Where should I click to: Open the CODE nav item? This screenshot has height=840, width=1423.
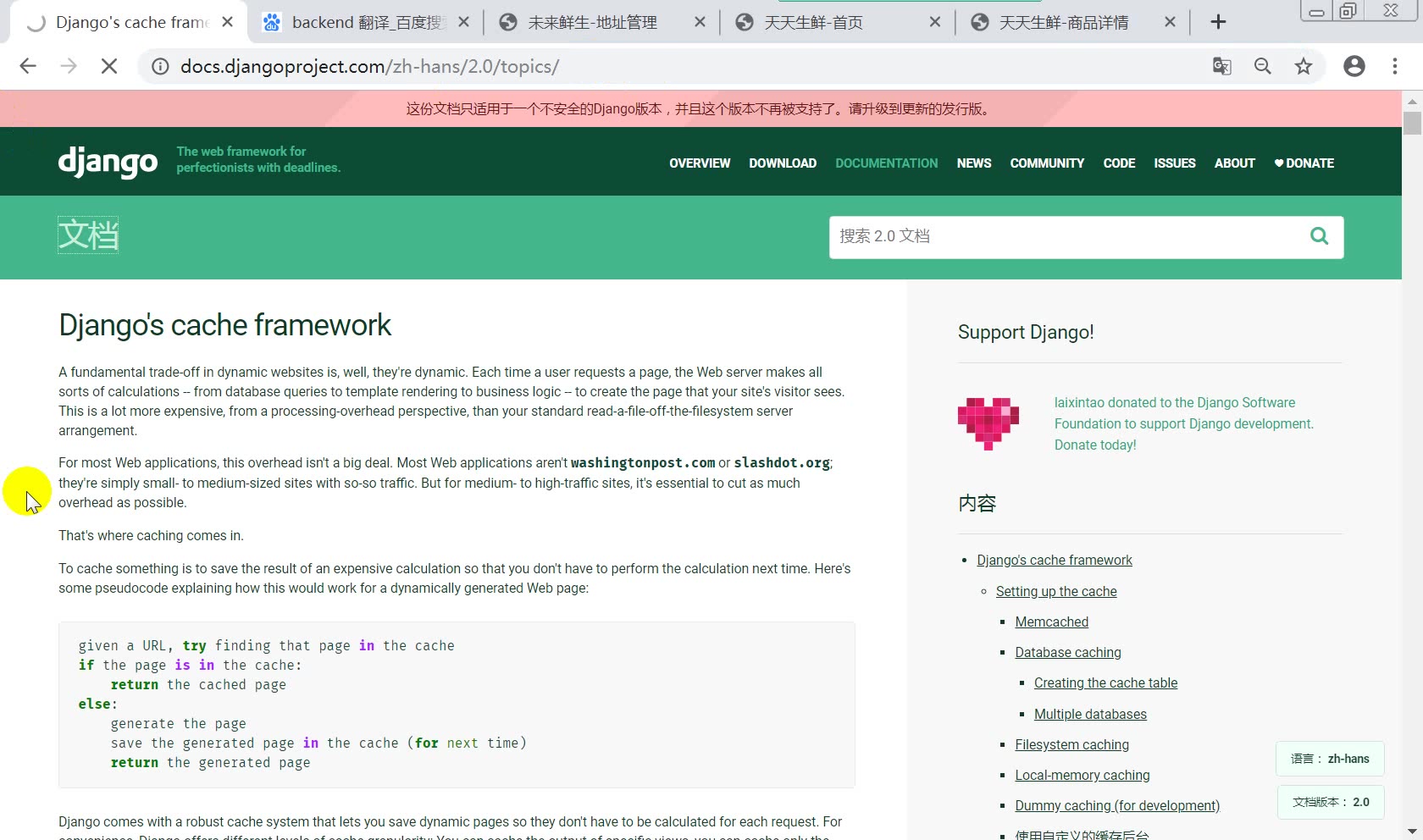tap(1119, 163)
